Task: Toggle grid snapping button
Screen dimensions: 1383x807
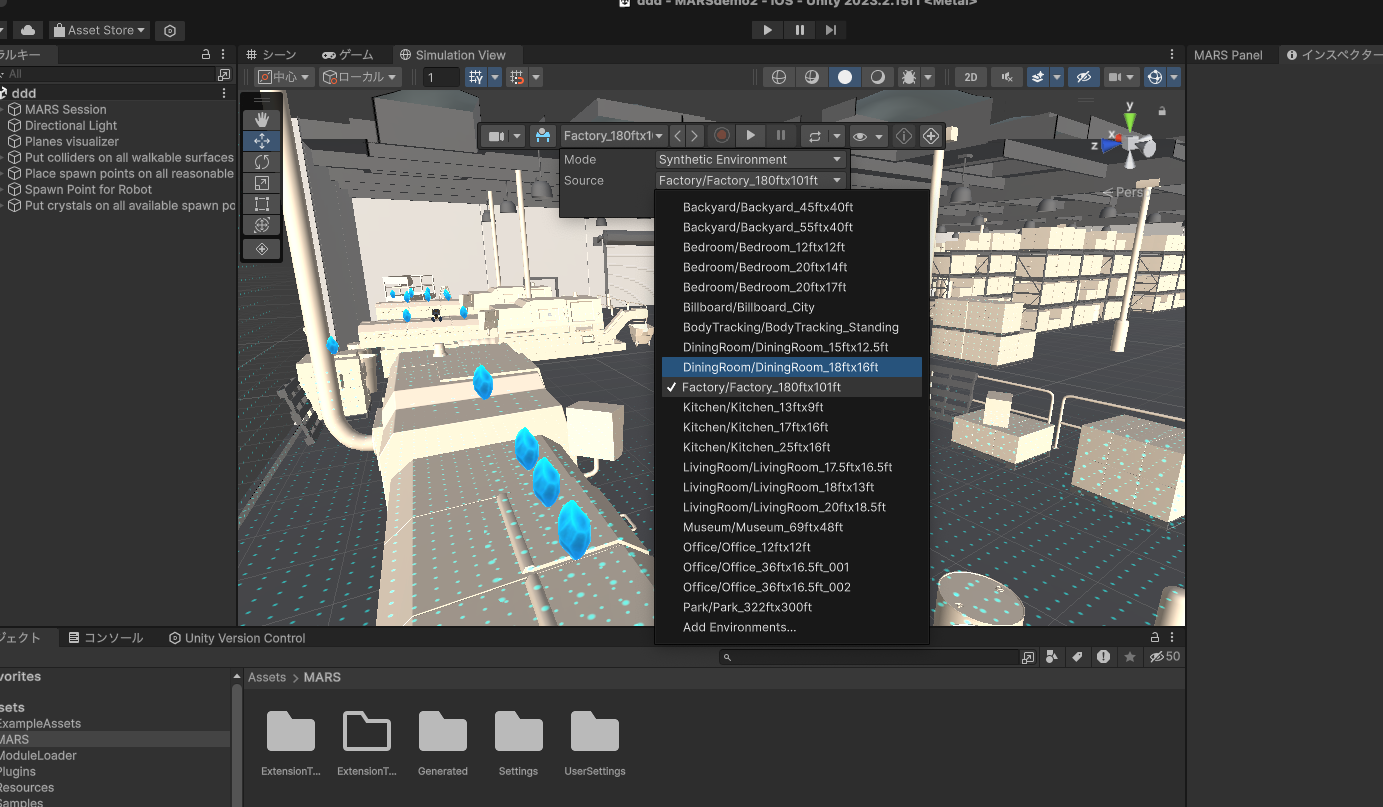Action: point(517,77)
